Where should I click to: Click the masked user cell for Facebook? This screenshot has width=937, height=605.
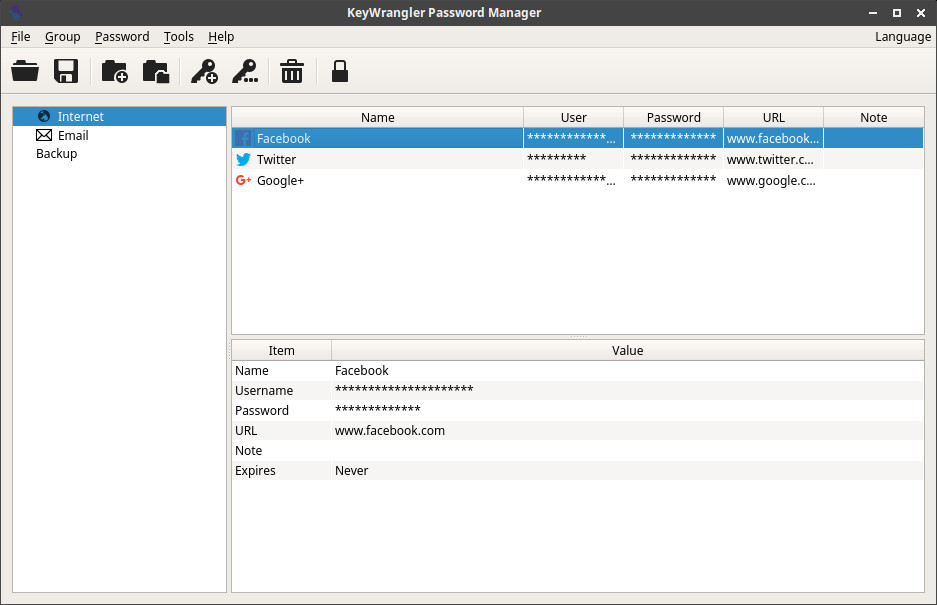(574, 139)
